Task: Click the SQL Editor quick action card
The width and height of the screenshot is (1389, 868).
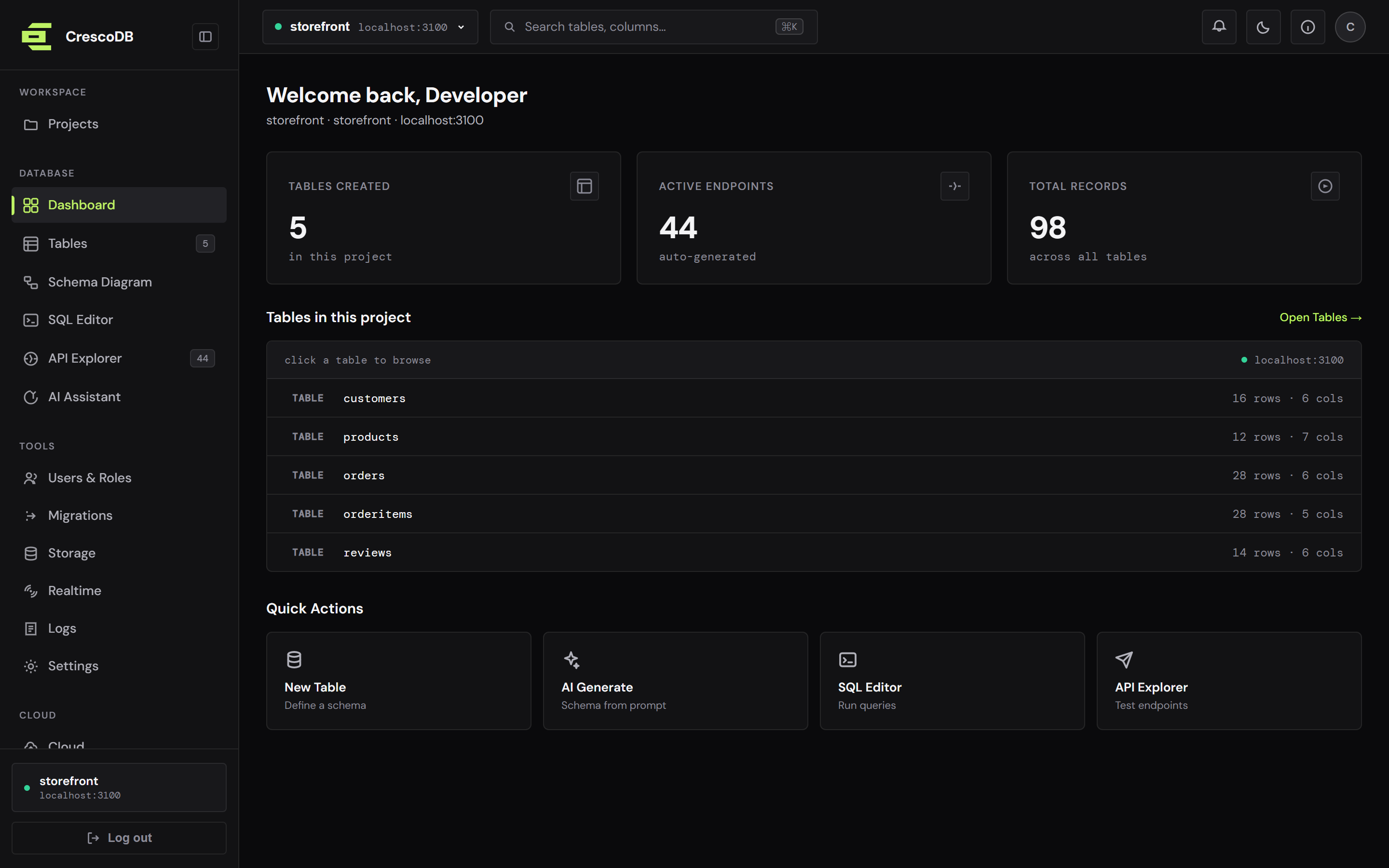Action: [952, 681]
